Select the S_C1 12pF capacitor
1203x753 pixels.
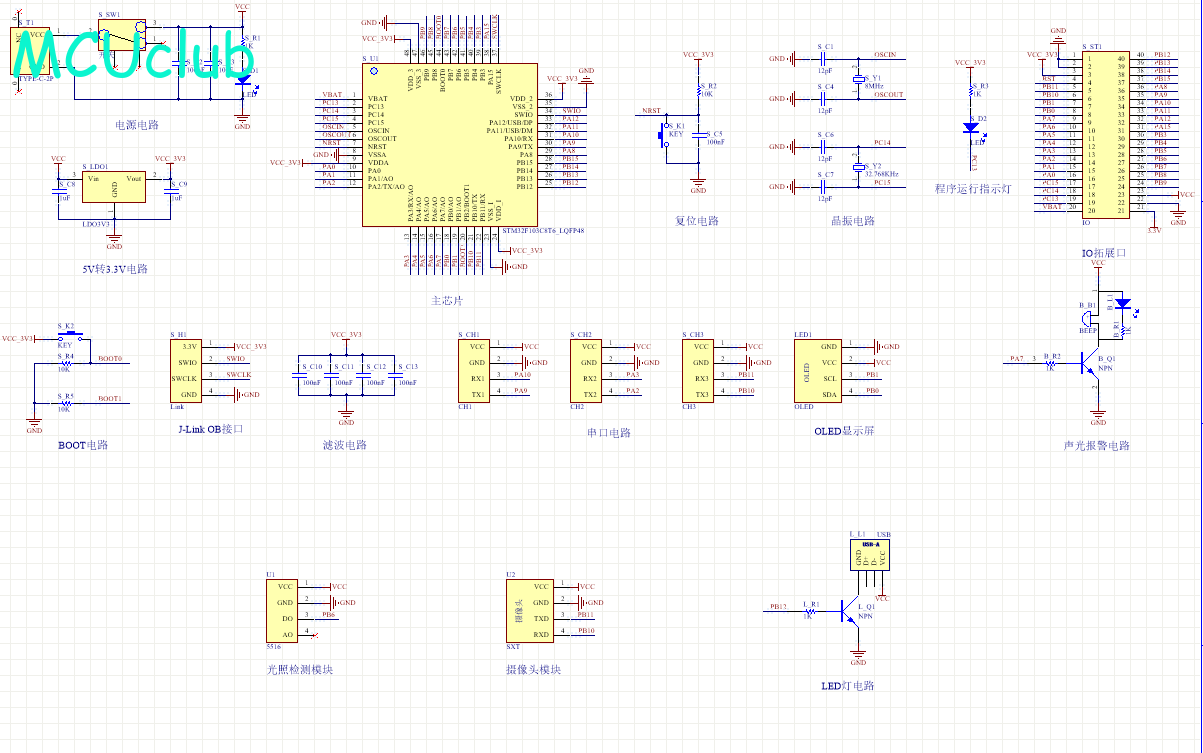[x=825, y=59]
